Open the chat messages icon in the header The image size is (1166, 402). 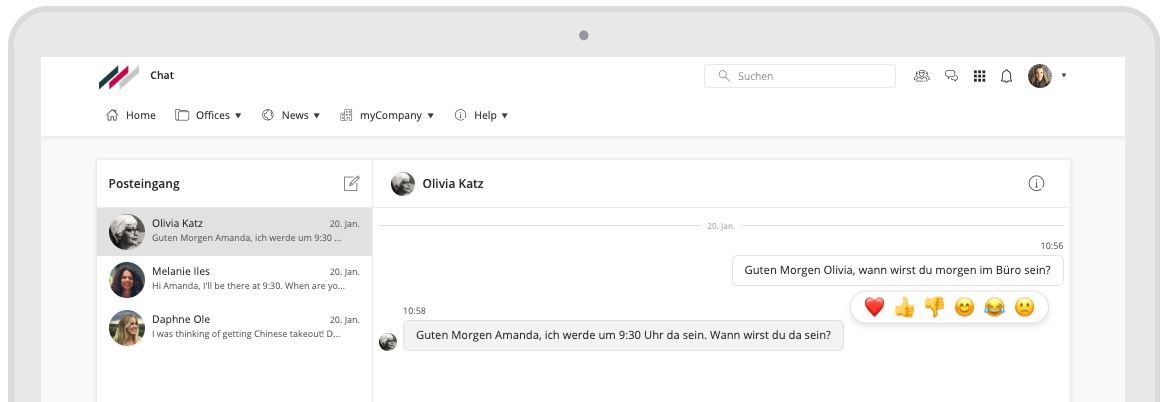point(951,76)
